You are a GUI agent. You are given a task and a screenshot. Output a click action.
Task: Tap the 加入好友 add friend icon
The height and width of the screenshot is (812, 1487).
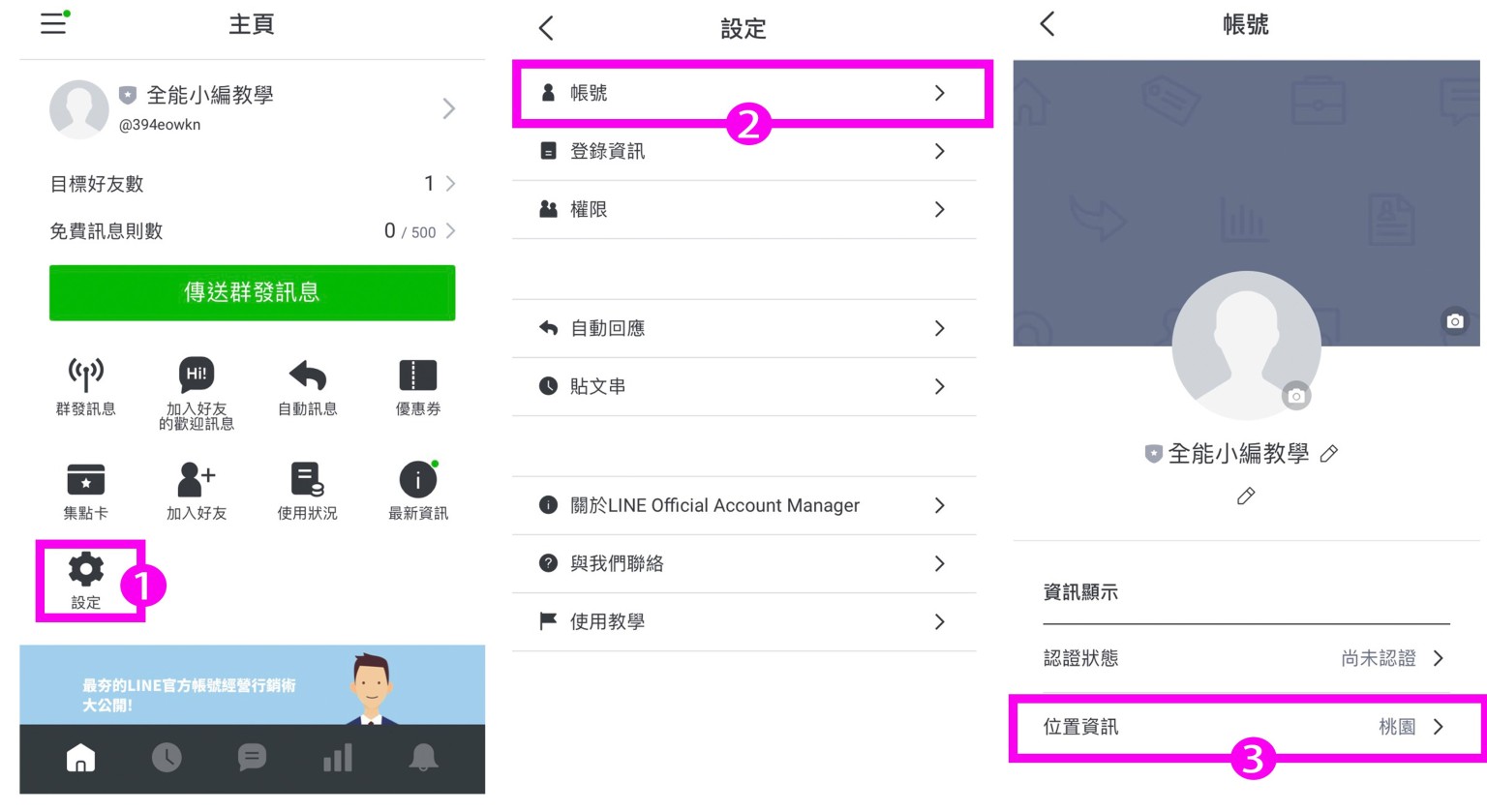pos(197,480)
